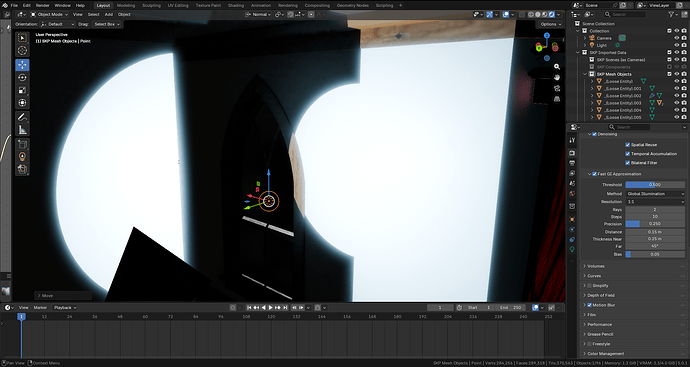
Task: Uncheck Temporal Accumulation checkbox
Action: click(628, 154)
